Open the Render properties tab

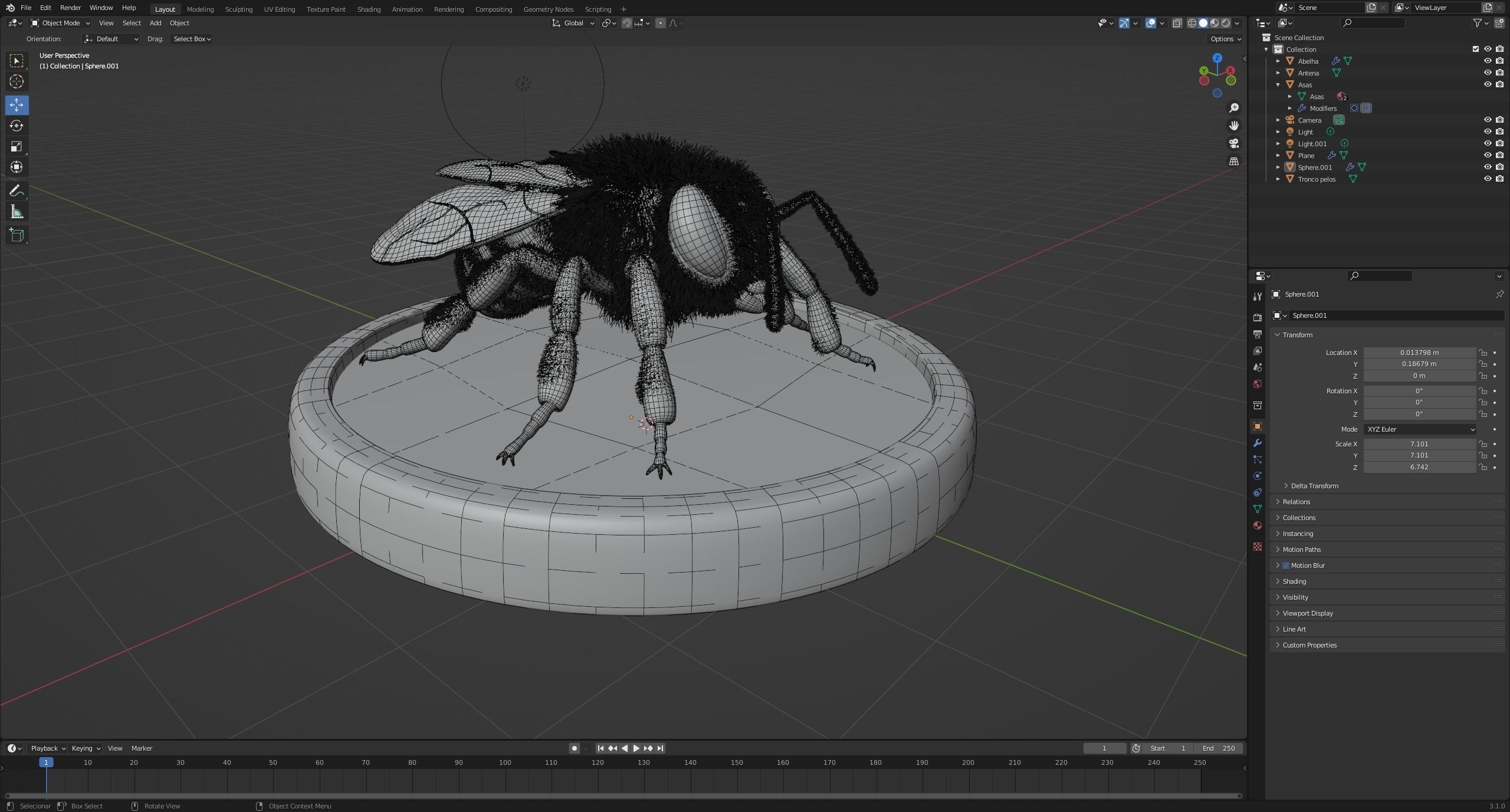(x=1258, y=317)
